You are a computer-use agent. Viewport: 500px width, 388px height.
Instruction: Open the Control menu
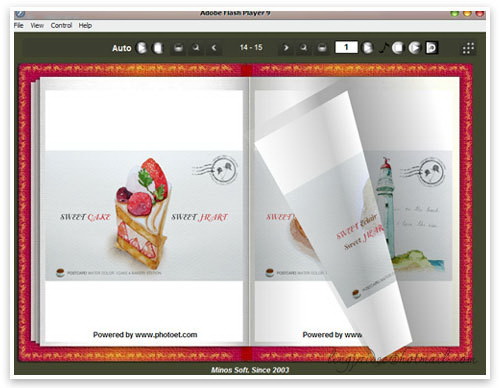tap(61, 25)
